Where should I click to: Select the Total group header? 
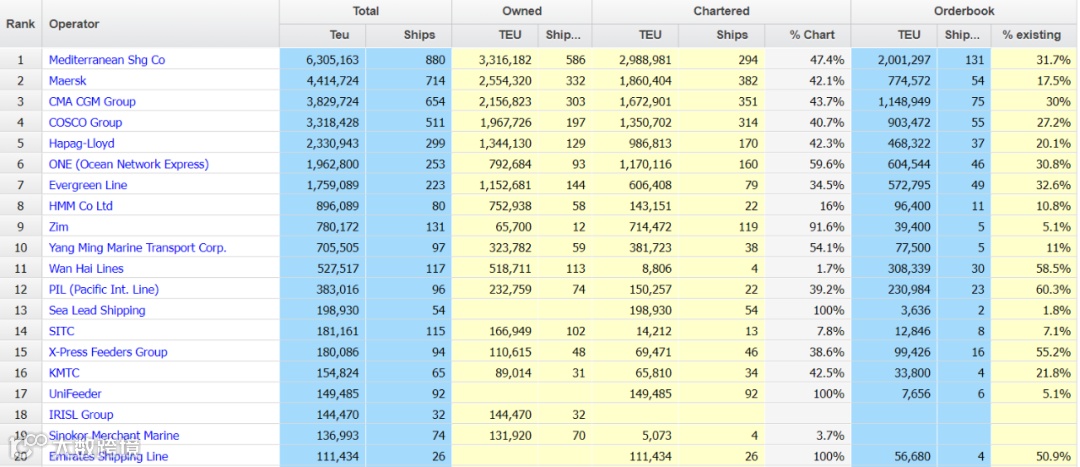(x=365, y=12)
